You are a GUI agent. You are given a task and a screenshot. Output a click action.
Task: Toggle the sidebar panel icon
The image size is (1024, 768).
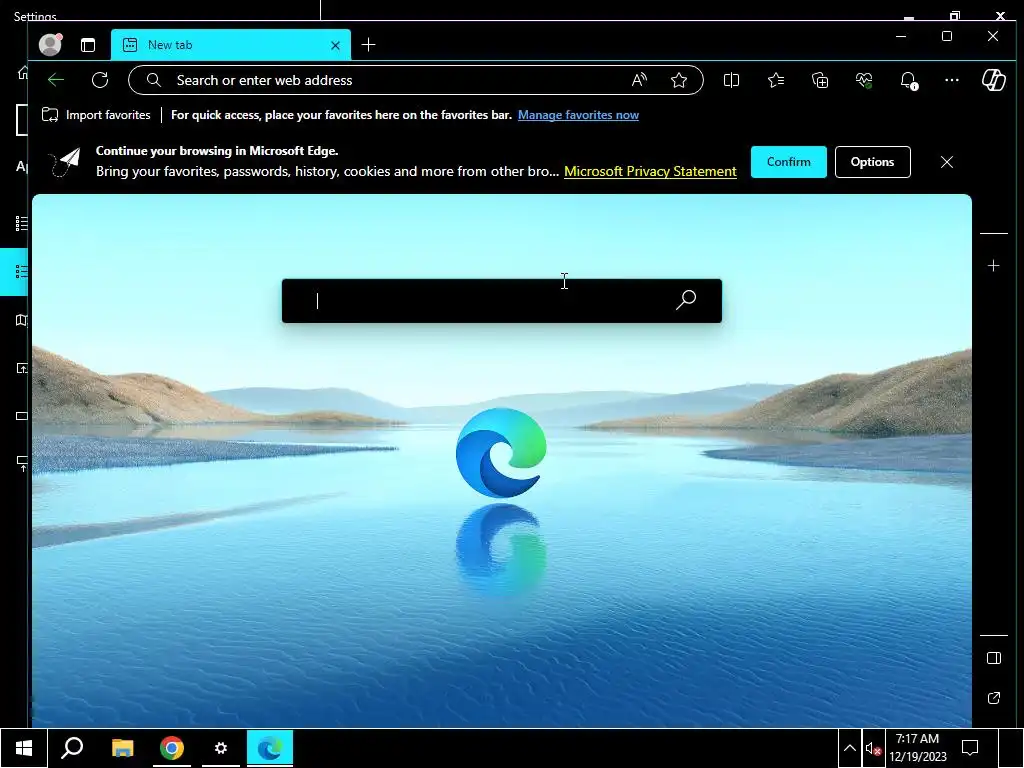994,658
